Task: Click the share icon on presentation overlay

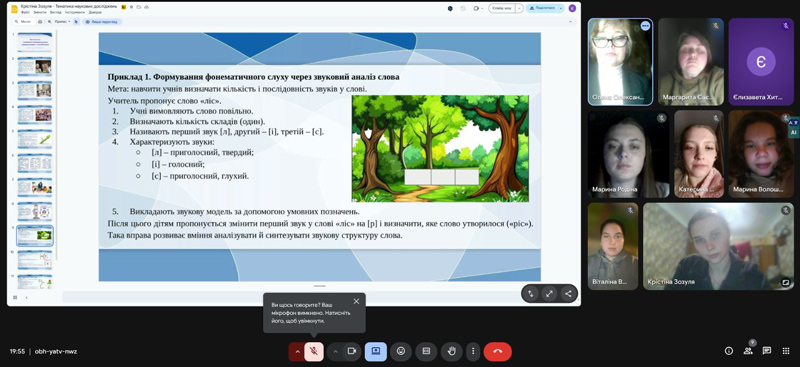Action: click(x=567, y=293)
